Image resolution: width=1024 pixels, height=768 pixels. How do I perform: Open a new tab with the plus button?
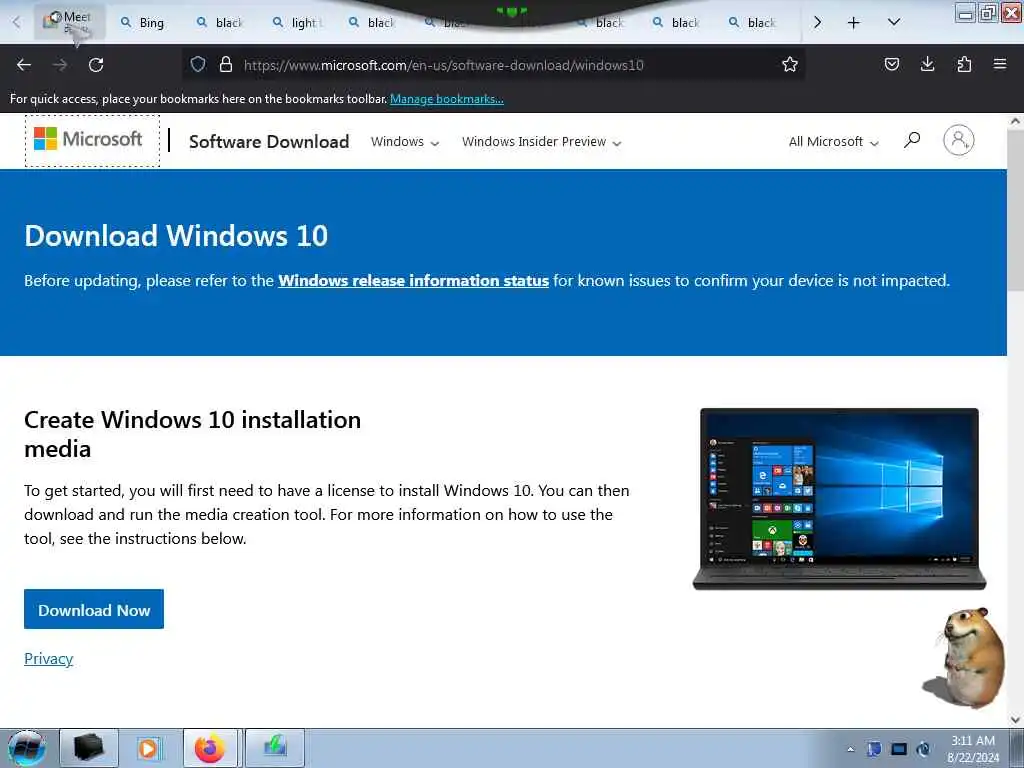(x=853, y=23)
